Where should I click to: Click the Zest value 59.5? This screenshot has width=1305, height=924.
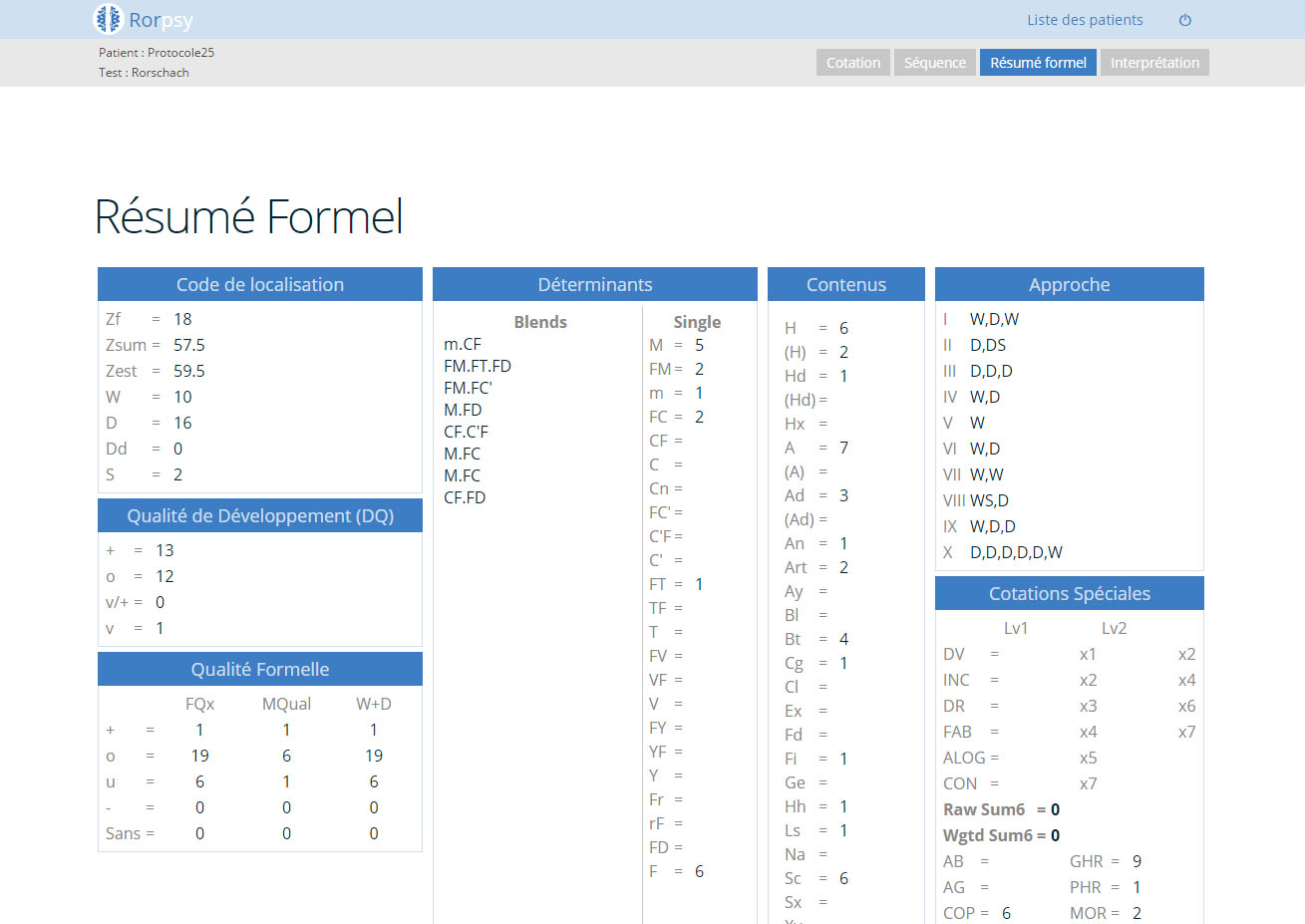click(x=189, y=371)
